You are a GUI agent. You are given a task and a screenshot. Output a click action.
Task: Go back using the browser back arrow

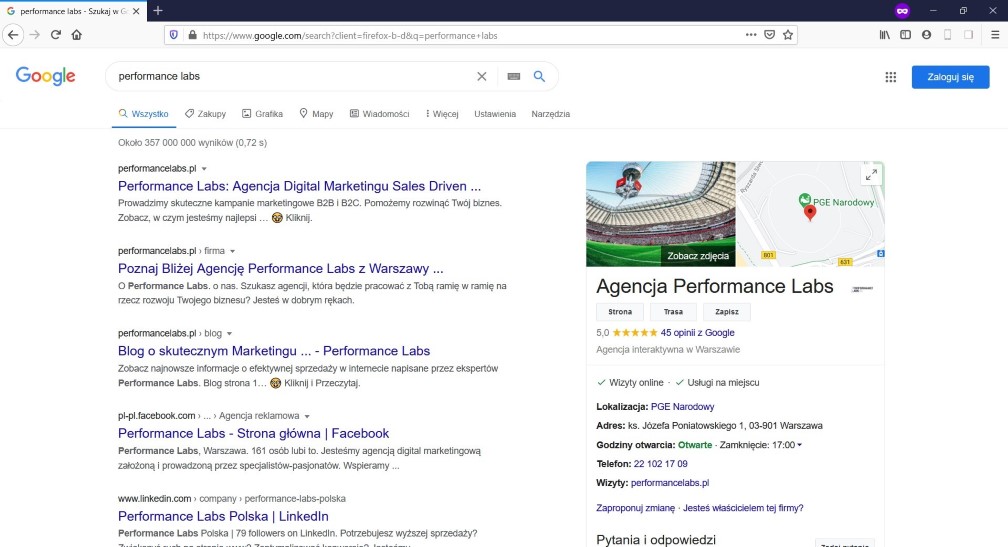tap(13, 35)
